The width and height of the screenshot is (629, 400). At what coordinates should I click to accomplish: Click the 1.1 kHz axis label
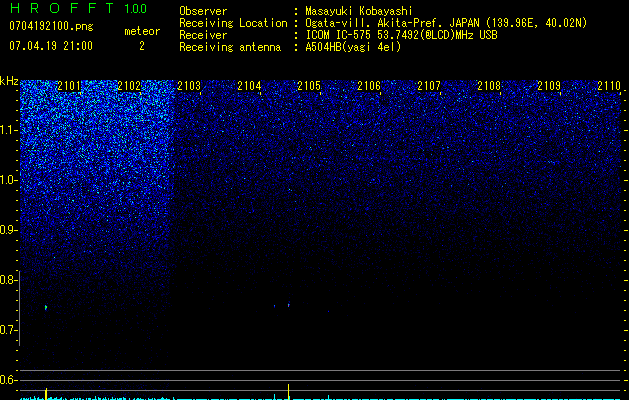pyautogui.click(x=7, y=130)
